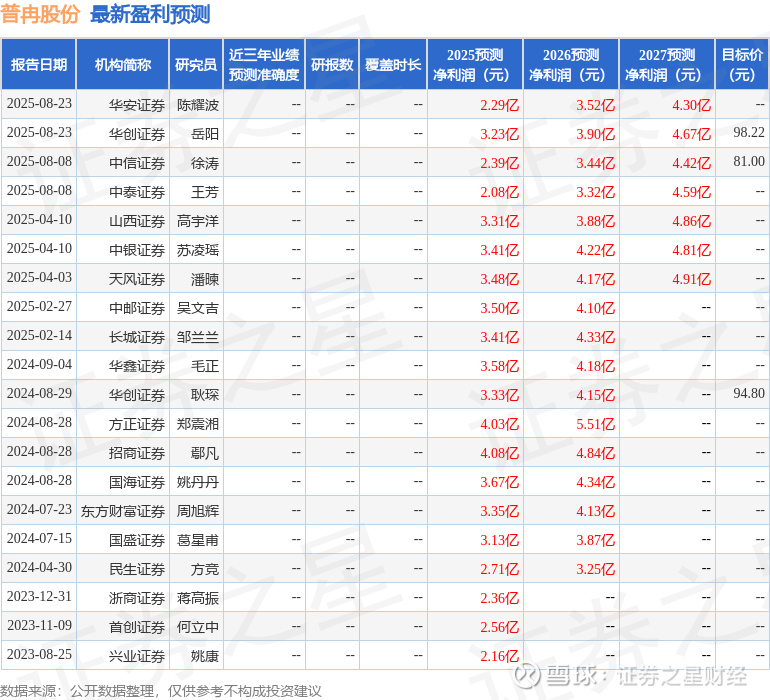Viewport: 770px width, 700px height.
Task: Click the 2026预测净利润 column header
Action: pyautogui.click(x=571, y=64)
